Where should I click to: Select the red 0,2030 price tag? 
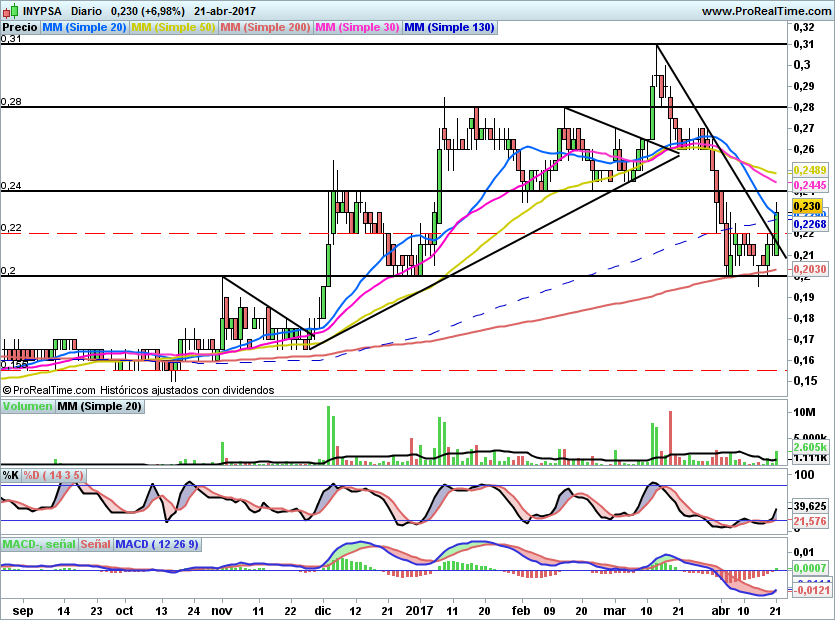pyautogui.click(x=807, y=269)
